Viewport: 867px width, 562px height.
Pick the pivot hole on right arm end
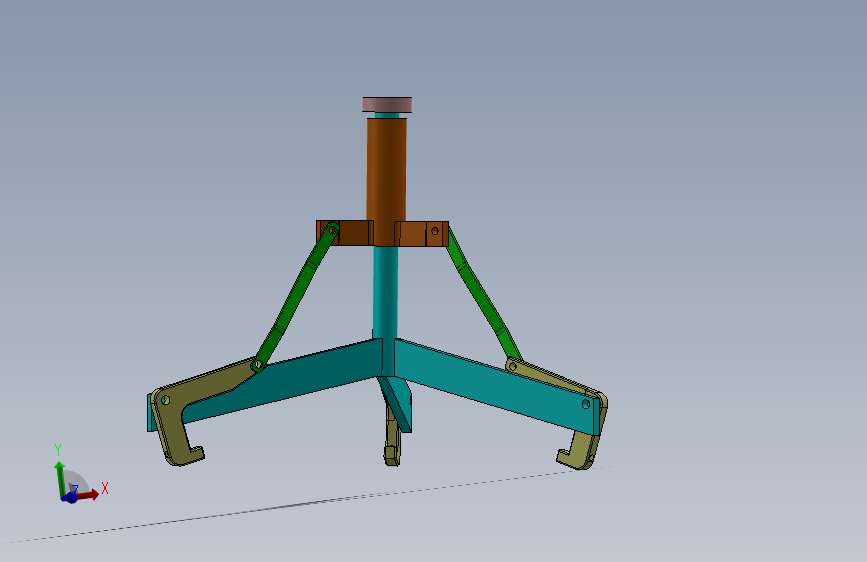click(x=586, y=404)
